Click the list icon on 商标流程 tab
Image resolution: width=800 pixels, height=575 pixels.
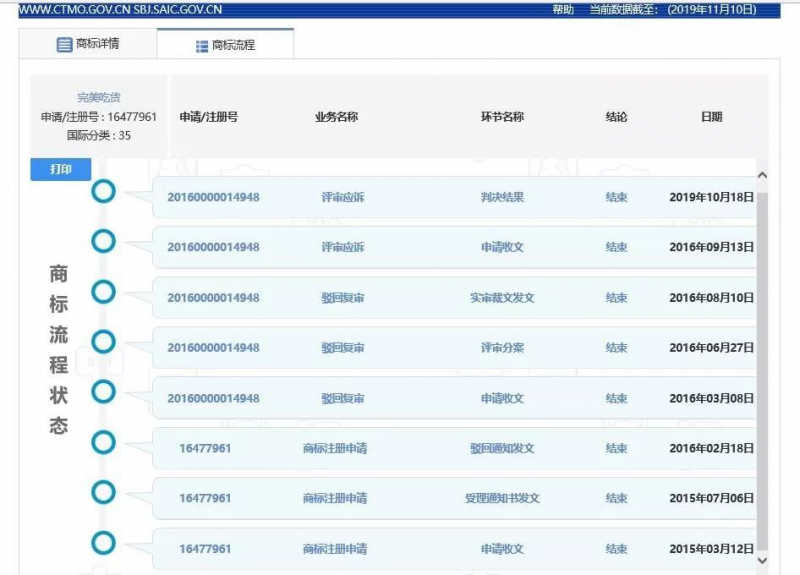[202, 46]
